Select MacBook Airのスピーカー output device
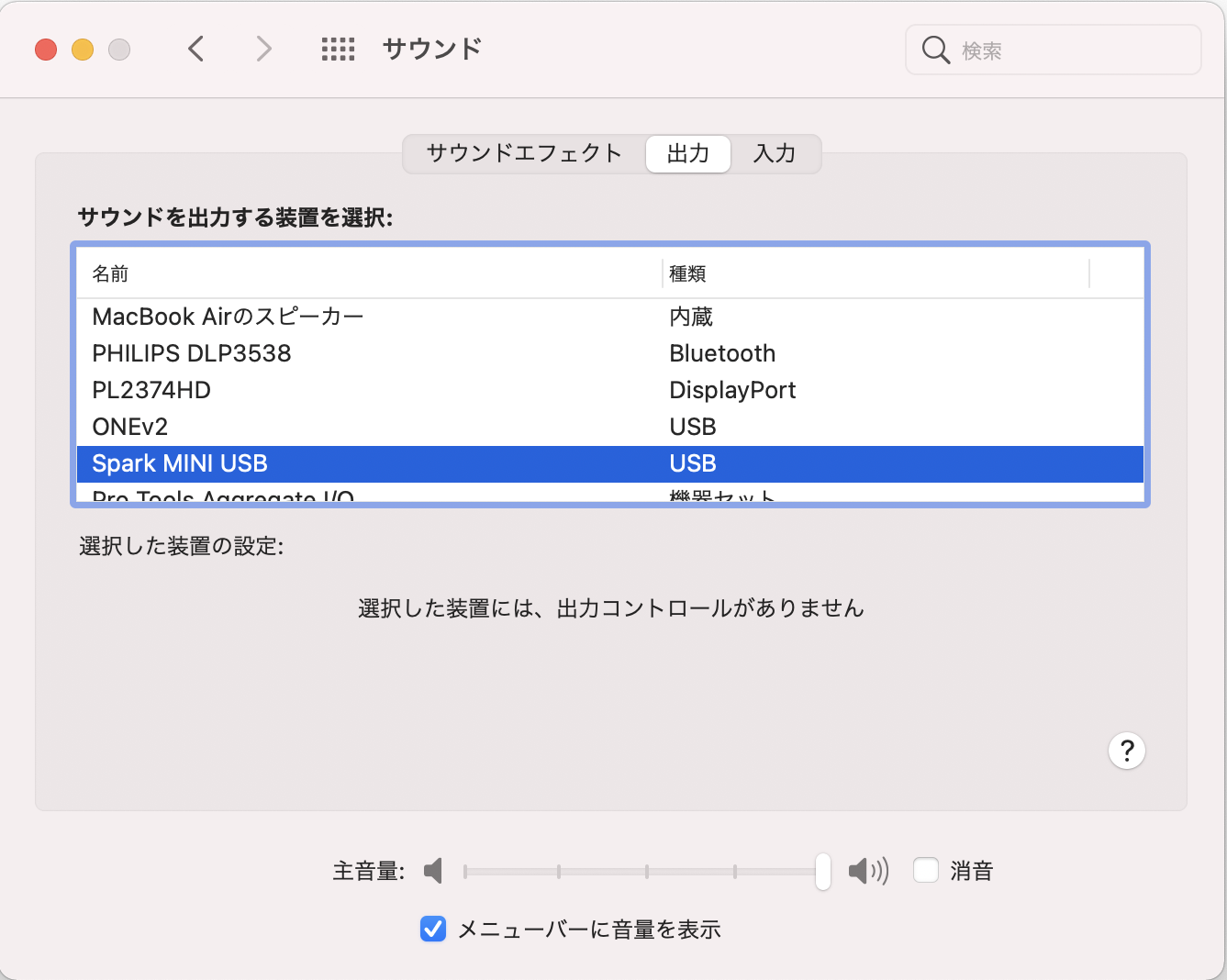 click(x=610, y=317)
